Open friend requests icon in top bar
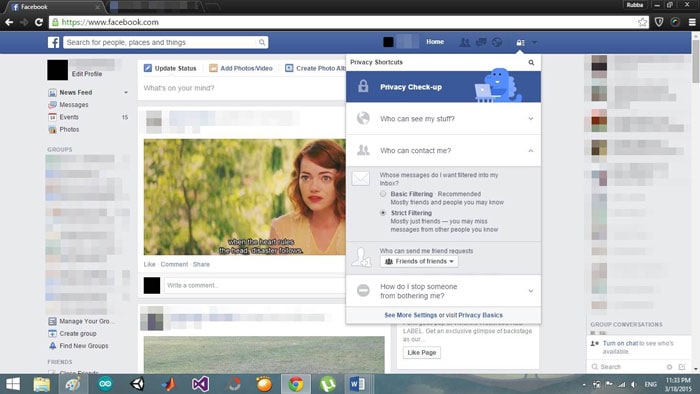The height and width of the screenshot is (394, 700). tap(465, 42)
